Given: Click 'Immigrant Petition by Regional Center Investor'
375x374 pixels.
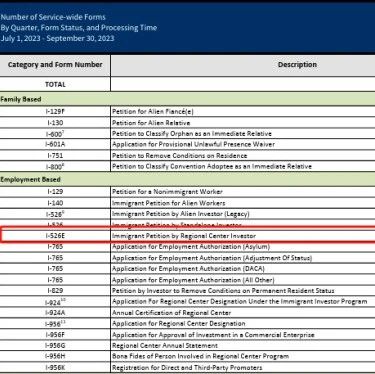Looking at the screenshot, I should tap(184, 236).
